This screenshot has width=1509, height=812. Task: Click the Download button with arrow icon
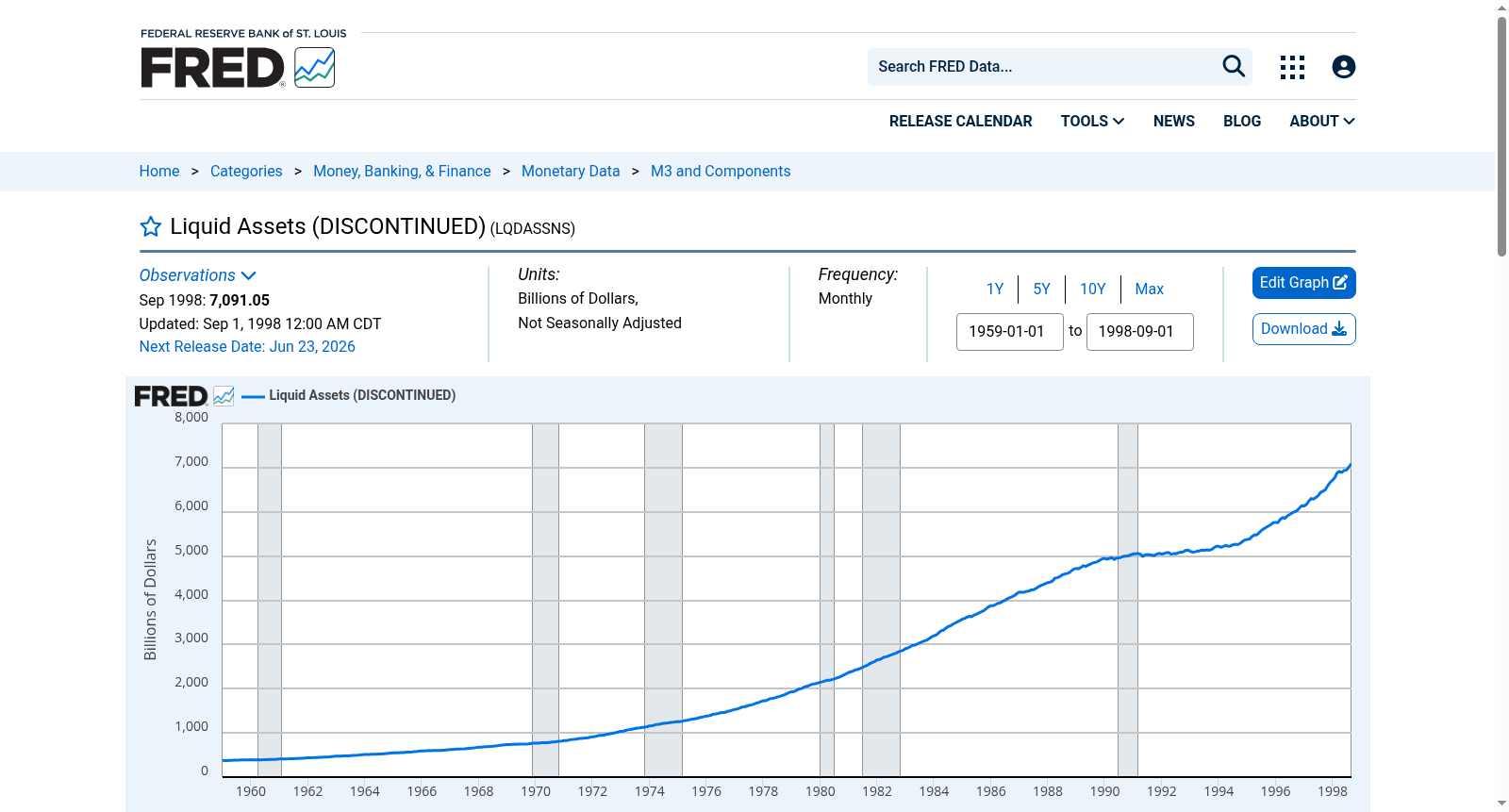1303,329
